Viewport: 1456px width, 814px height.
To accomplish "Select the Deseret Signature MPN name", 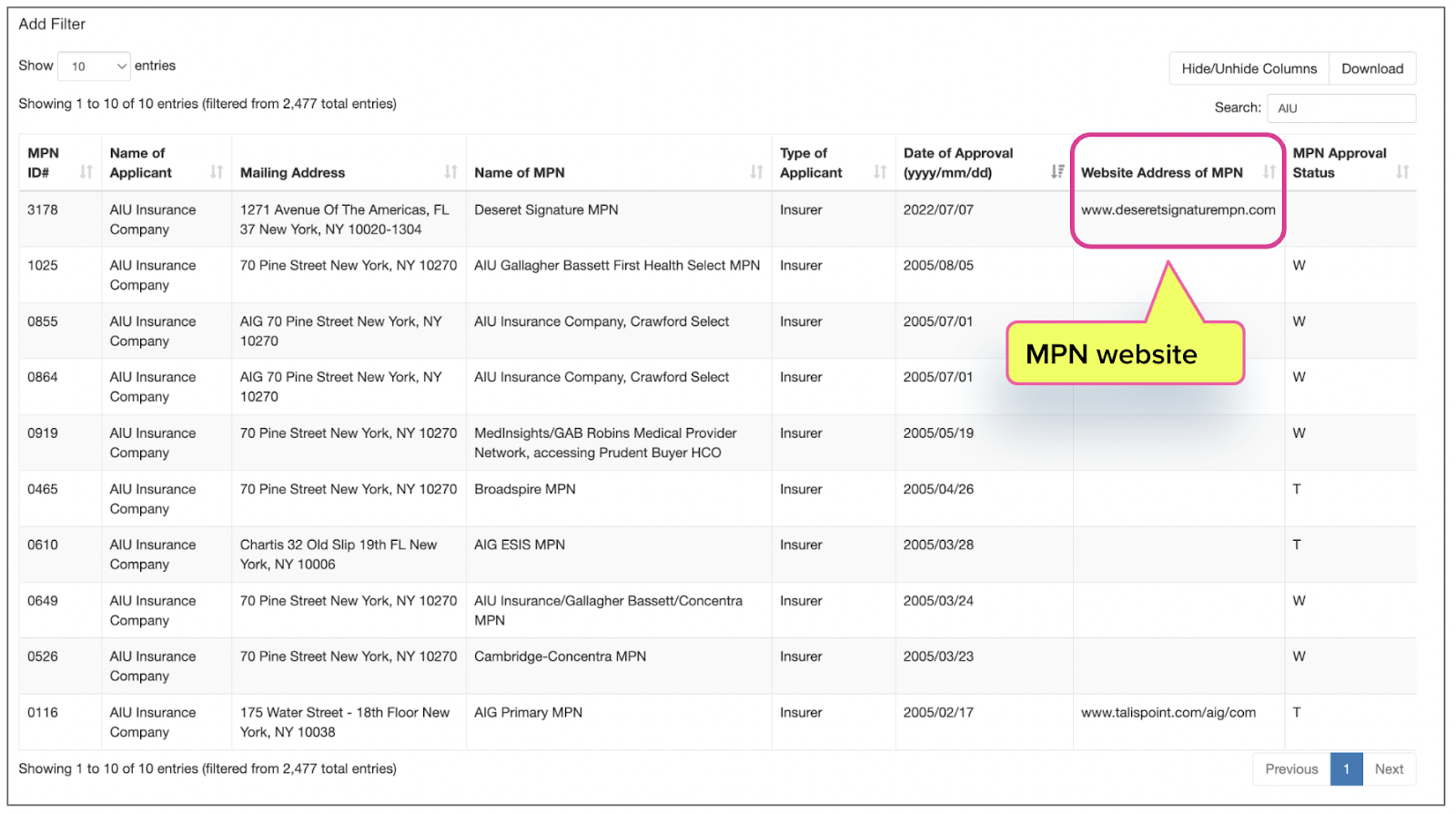I will [546, 210].
